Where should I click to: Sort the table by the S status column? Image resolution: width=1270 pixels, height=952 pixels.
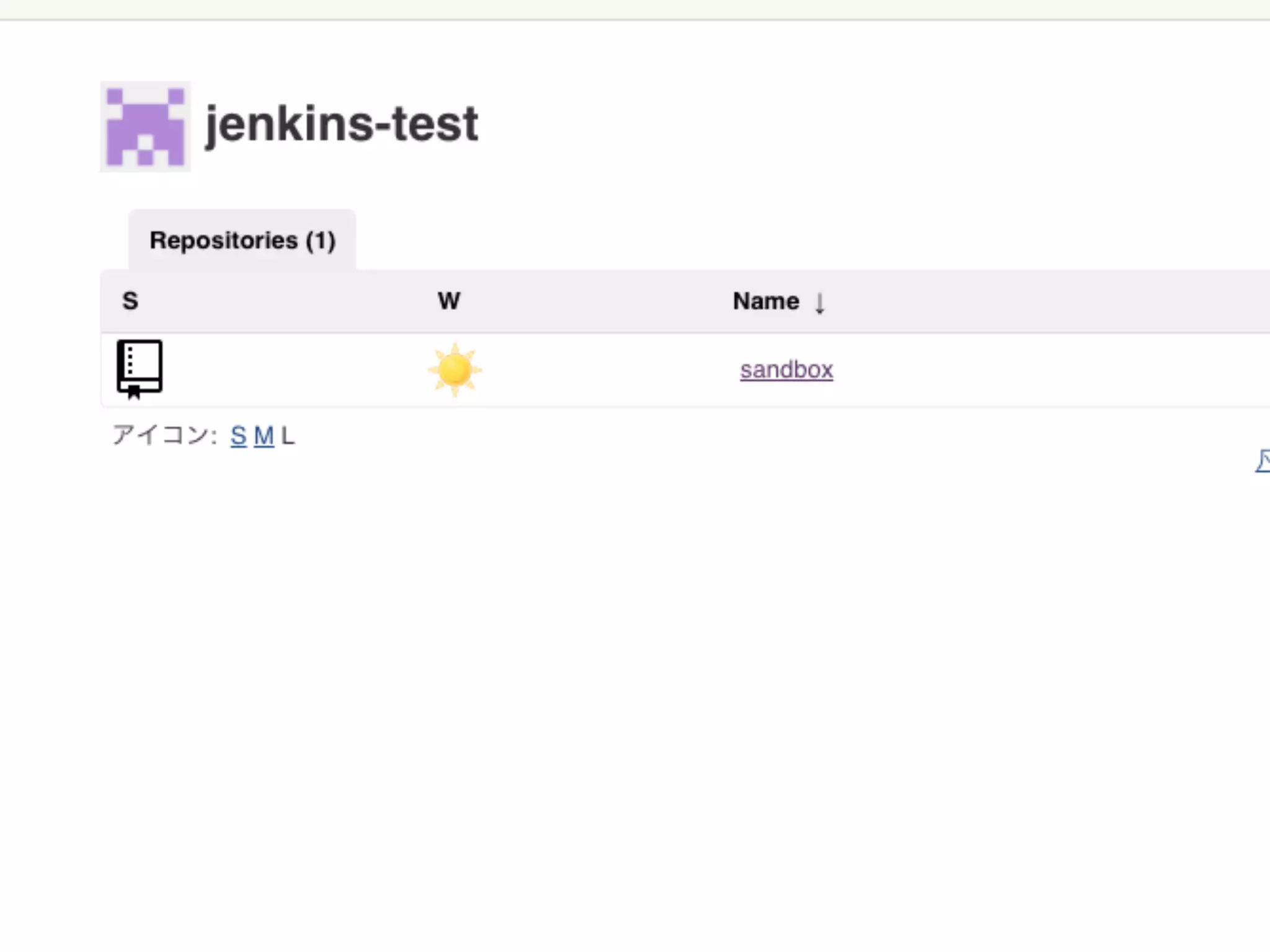click(130, 301)
